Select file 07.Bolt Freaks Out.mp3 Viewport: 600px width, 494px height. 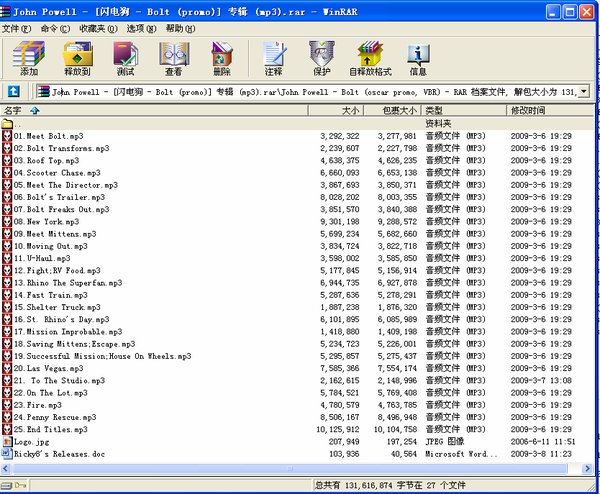pos(61,209)
